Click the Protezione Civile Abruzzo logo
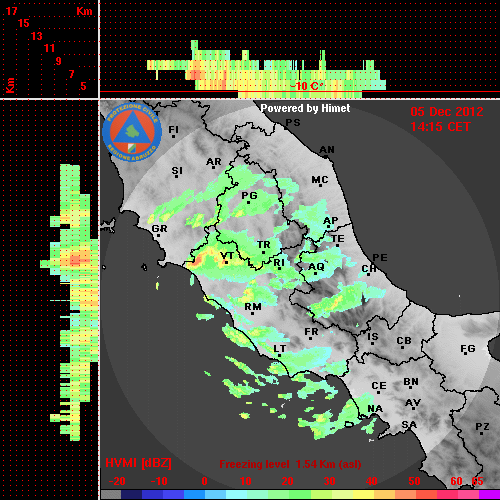500x500 pixels. click(132, 132)
